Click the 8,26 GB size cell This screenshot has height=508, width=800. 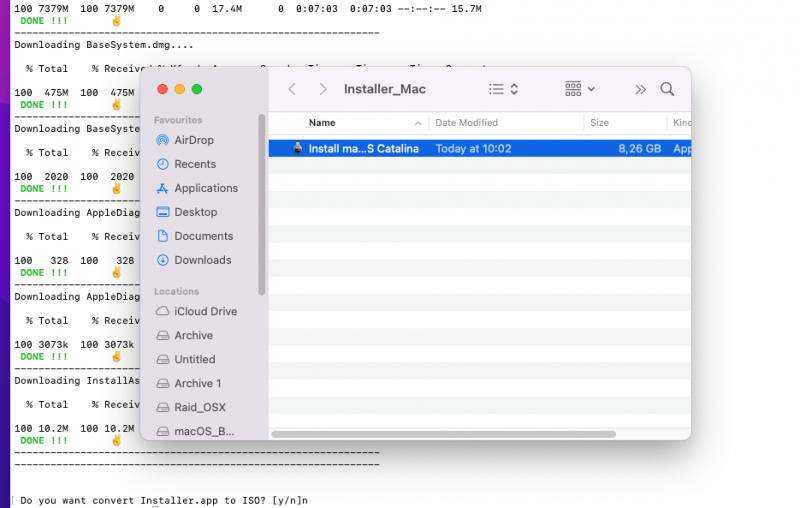639,149
